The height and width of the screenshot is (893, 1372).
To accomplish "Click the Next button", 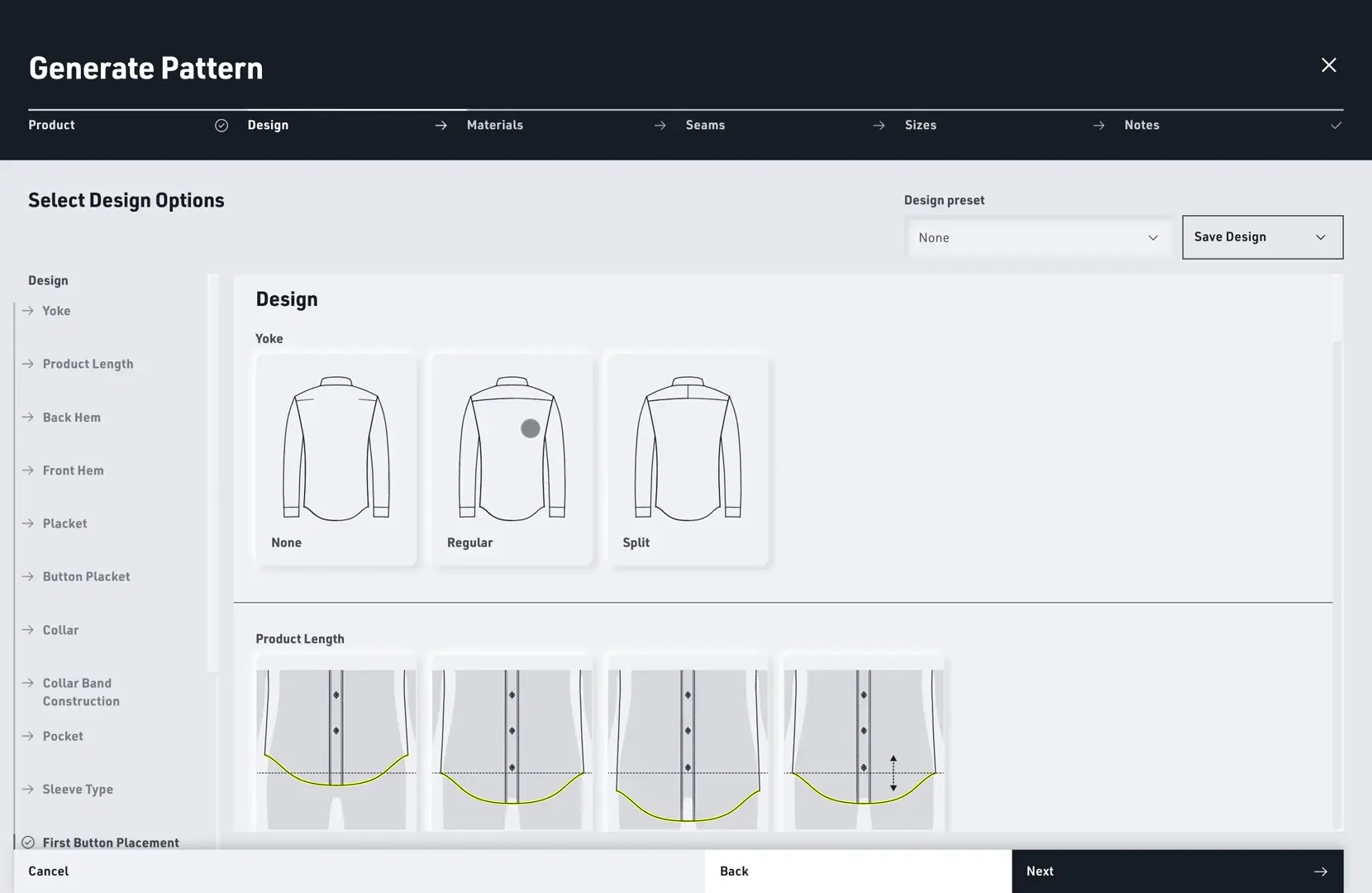I will [1177, 871].
